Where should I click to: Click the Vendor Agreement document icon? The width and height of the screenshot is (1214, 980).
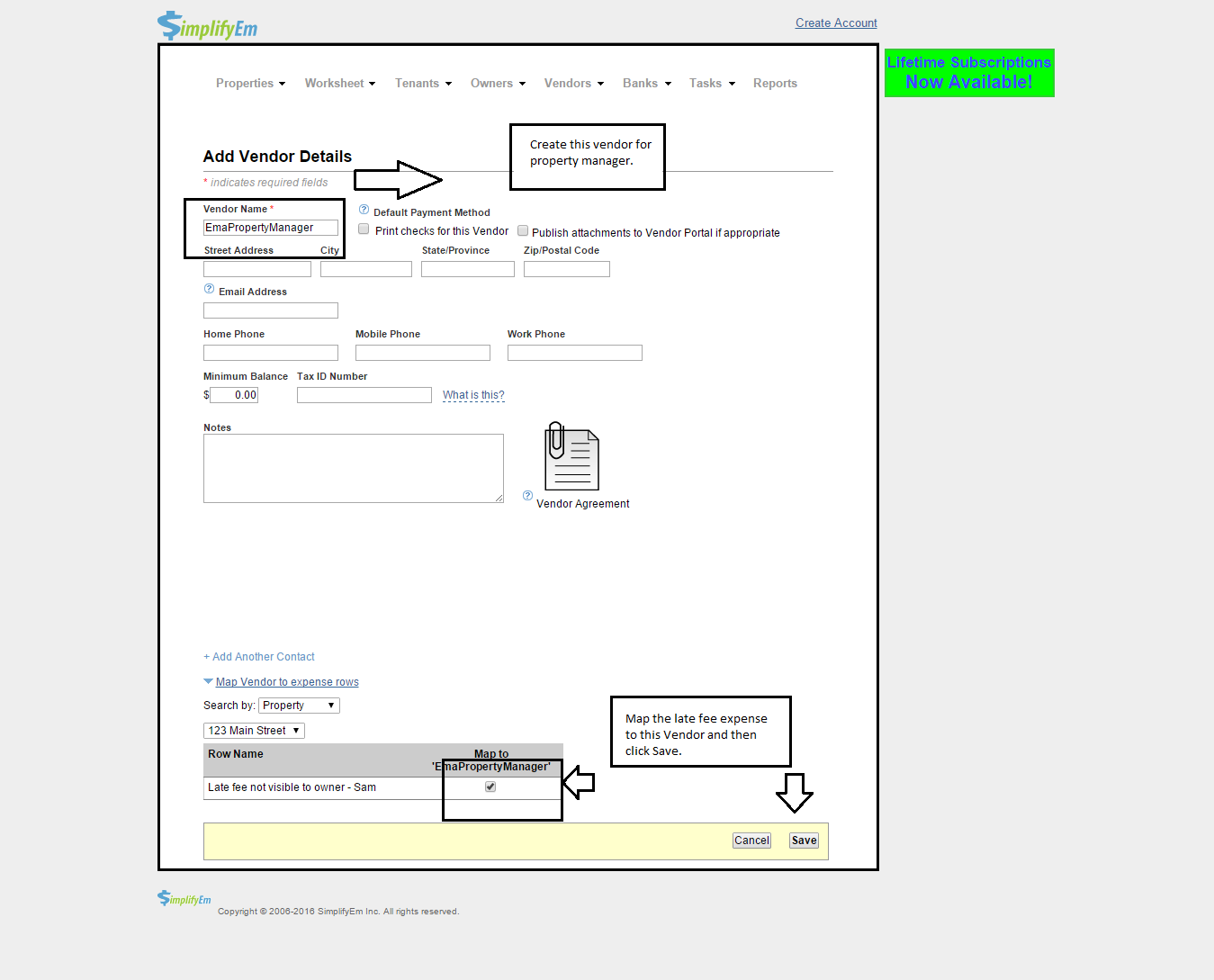click(571, 456)
